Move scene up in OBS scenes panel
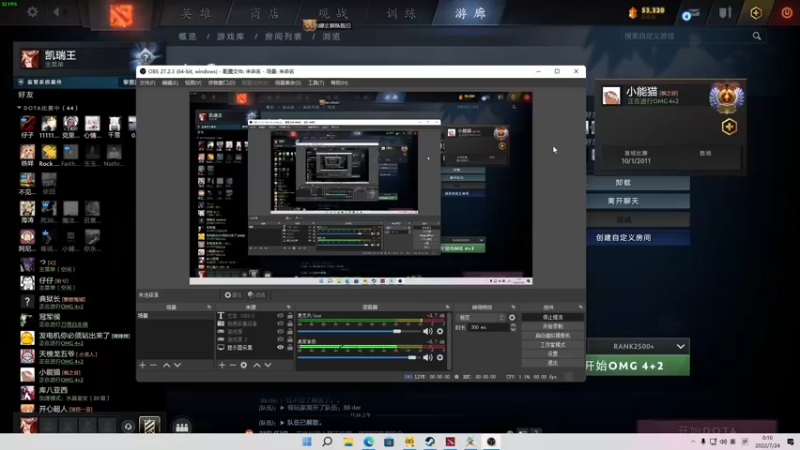The height and width of the screenshot is (450, 800). [x=166, y=365]
